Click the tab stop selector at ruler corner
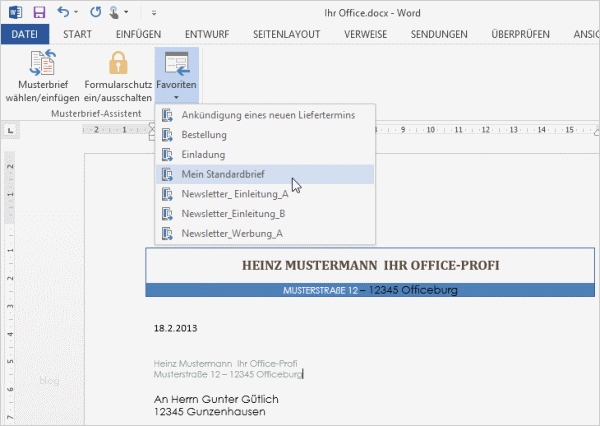This screenshot has width=600, height=426. point(10,131)
